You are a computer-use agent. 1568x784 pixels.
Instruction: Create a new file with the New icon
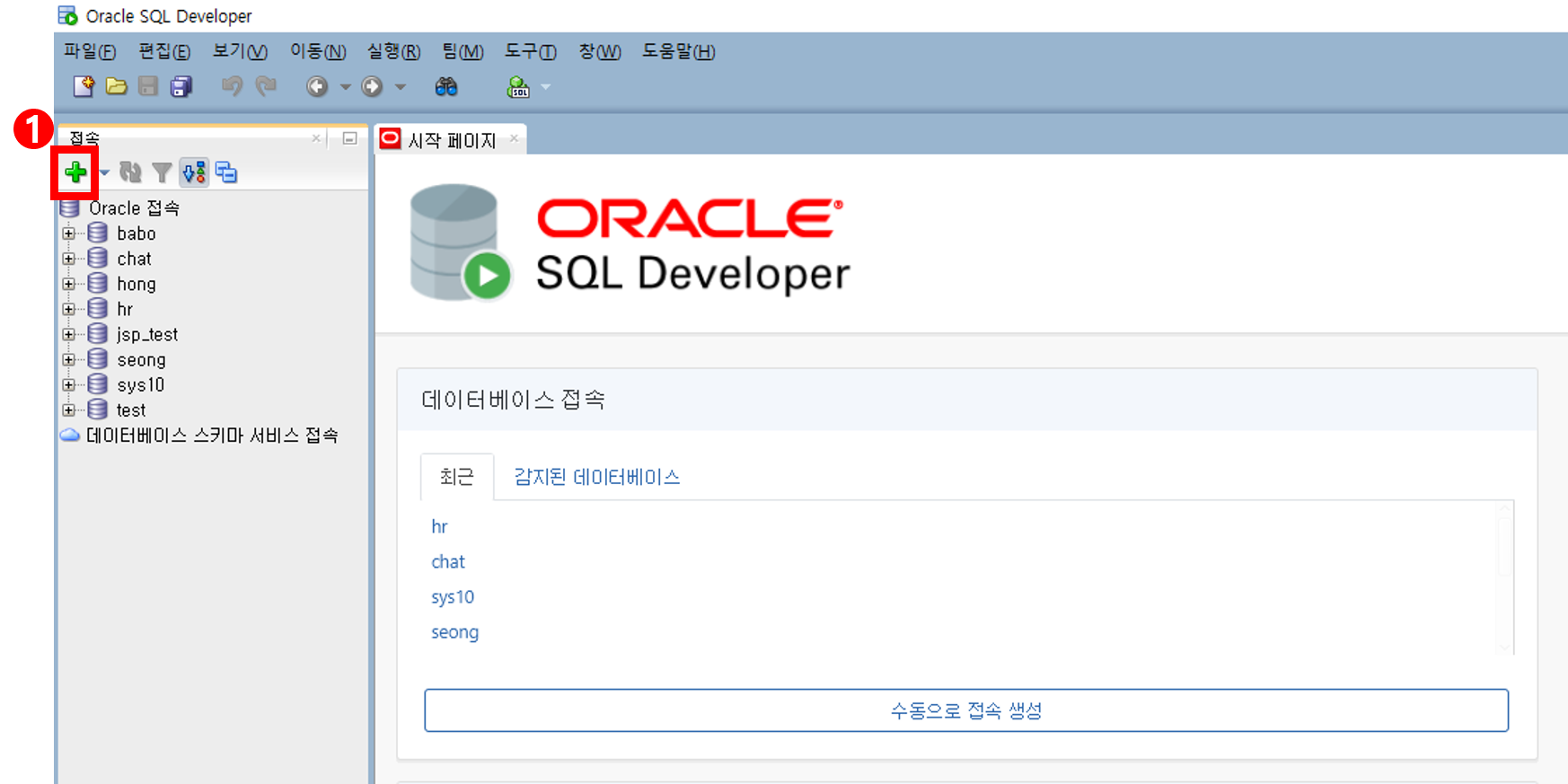point(84,86)
